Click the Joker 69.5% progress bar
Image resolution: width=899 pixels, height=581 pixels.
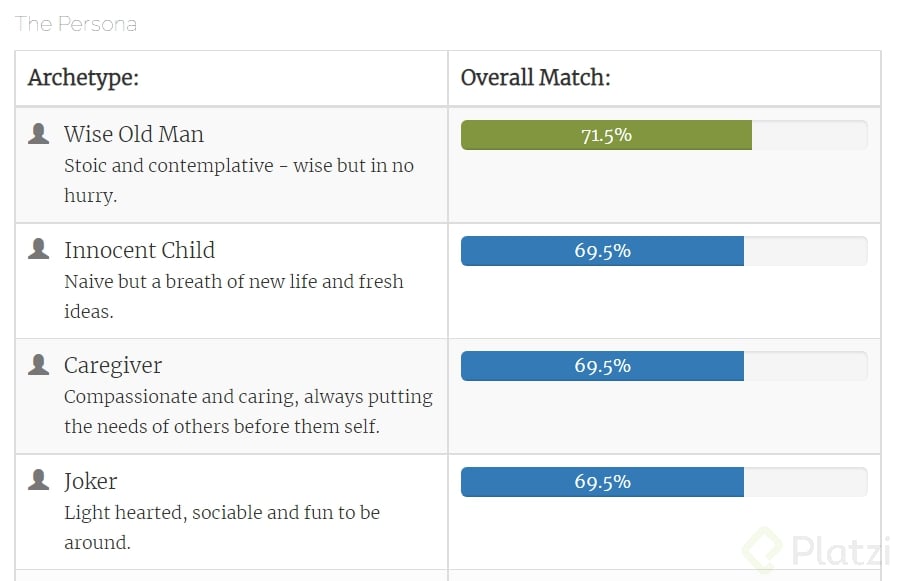602,482
